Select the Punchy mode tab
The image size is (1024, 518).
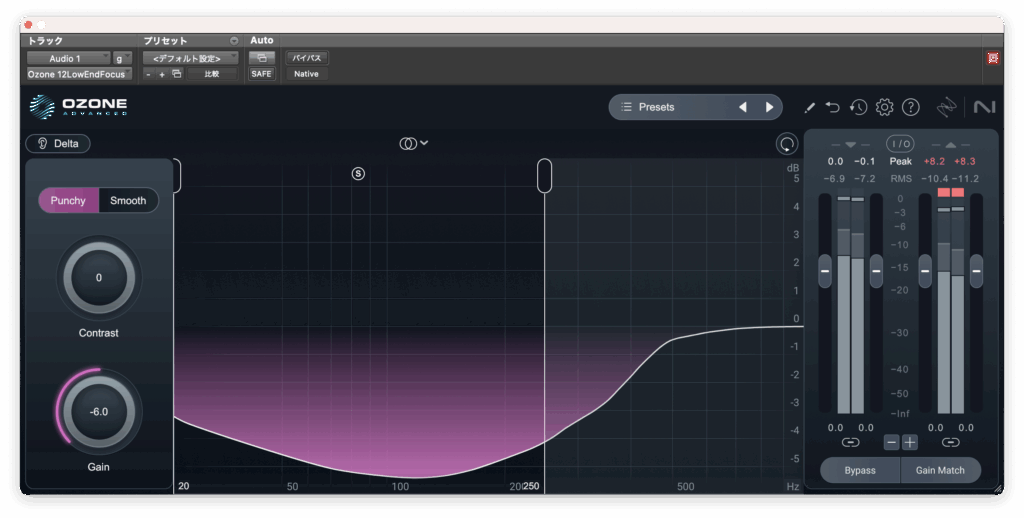pyautogui.click(x=68, y=200)
